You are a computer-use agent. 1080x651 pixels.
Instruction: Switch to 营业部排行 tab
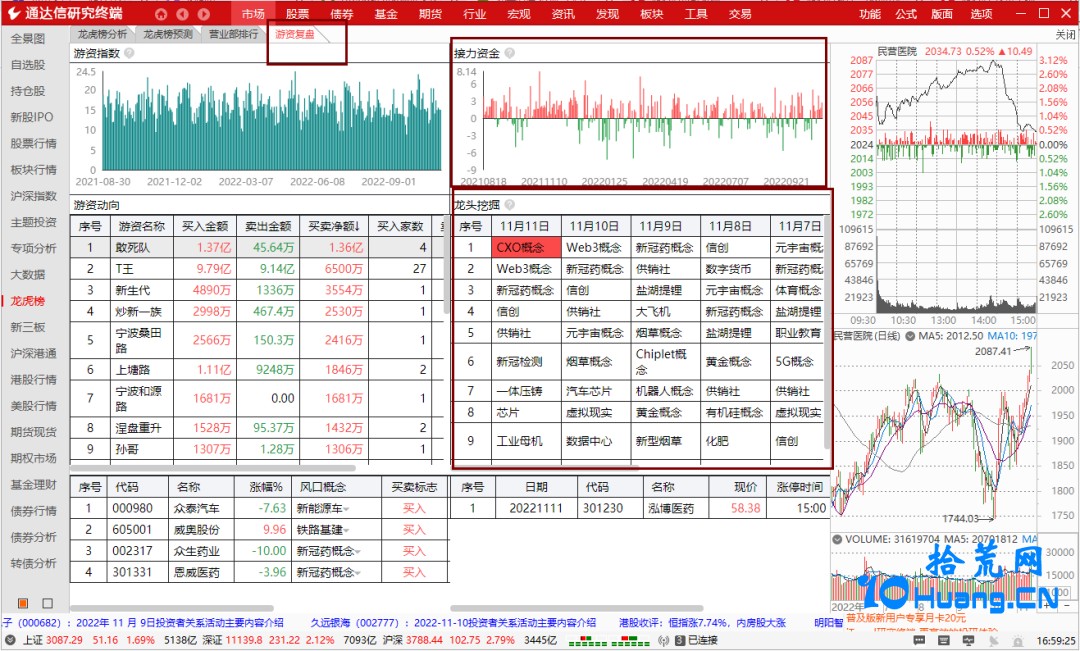234,34
